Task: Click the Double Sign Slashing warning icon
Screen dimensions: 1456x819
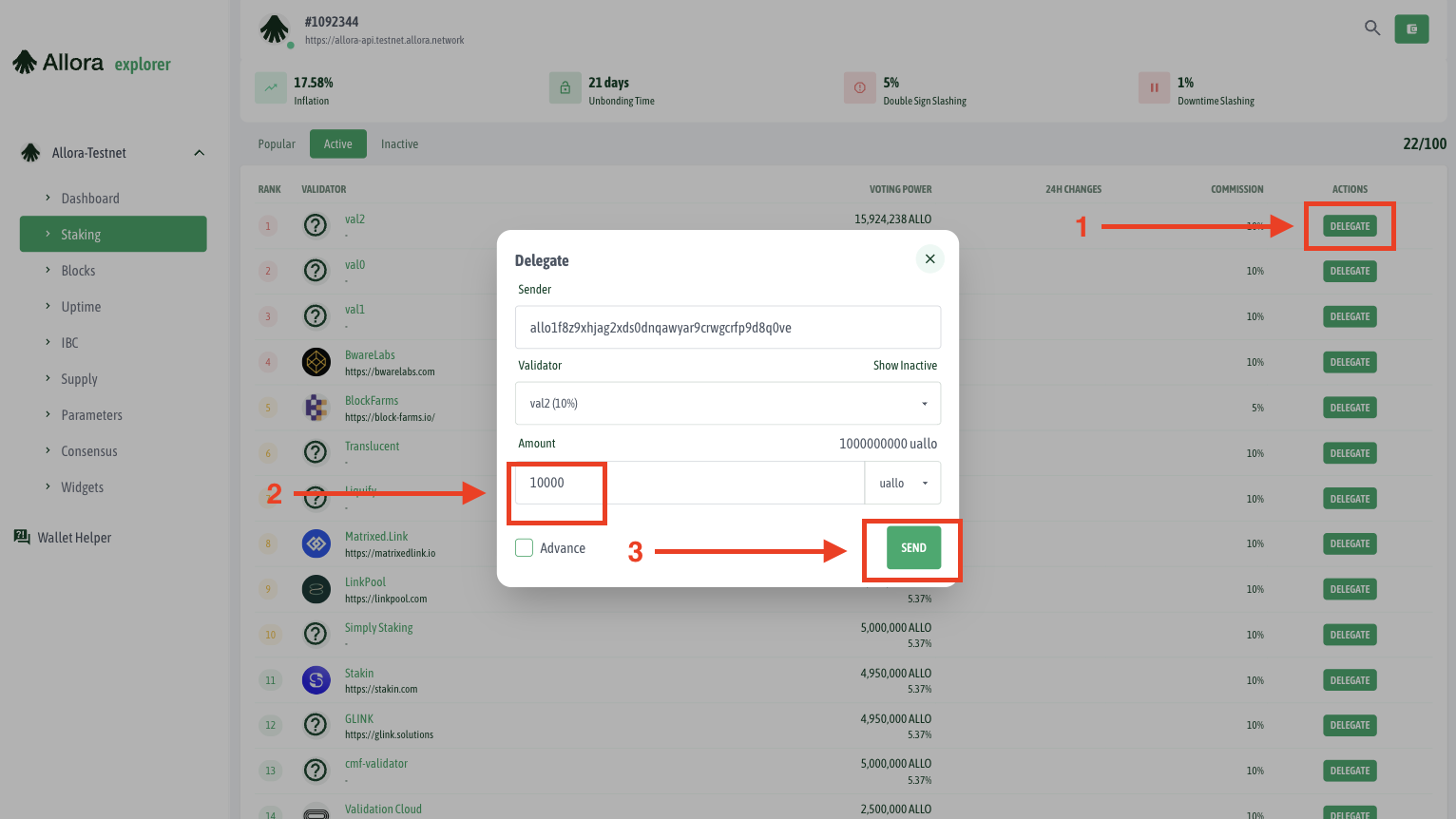Action: pyautogui.click(x=860, y=87)
